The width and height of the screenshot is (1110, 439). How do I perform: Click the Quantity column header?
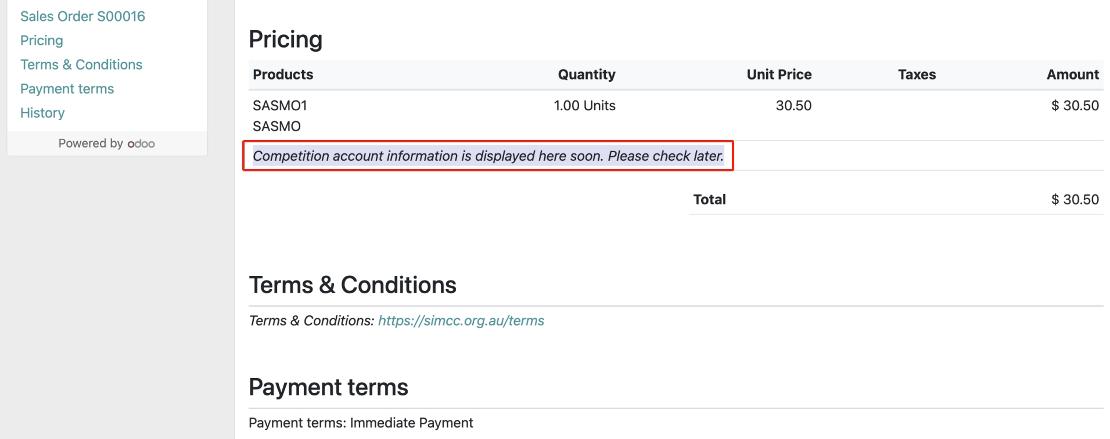(586, 75)
